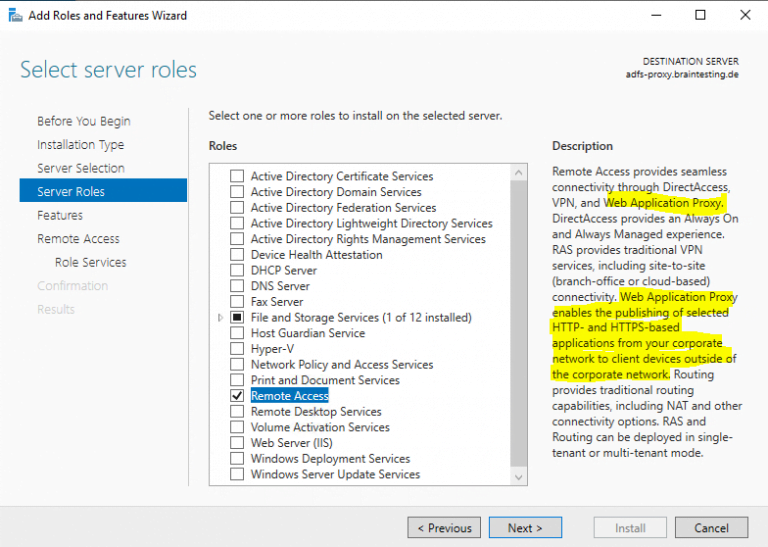Minimize the wizard window

tap(656, 15)
